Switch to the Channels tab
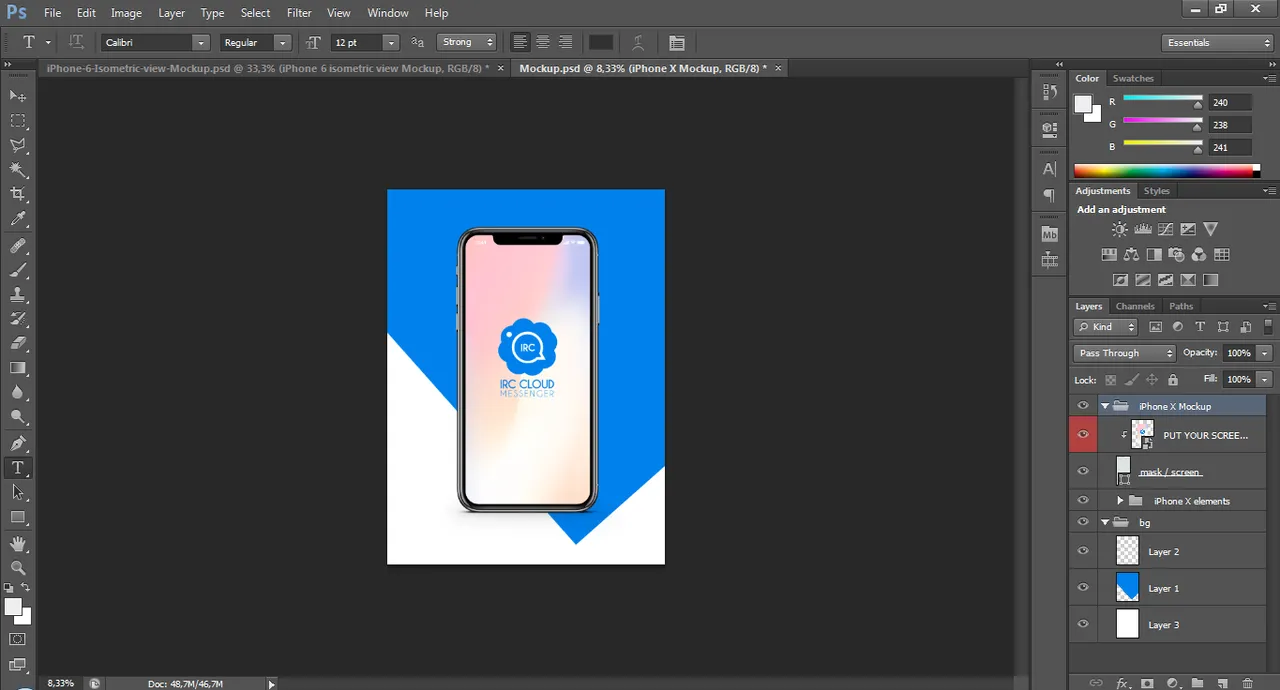 [x=1135, y=306]
